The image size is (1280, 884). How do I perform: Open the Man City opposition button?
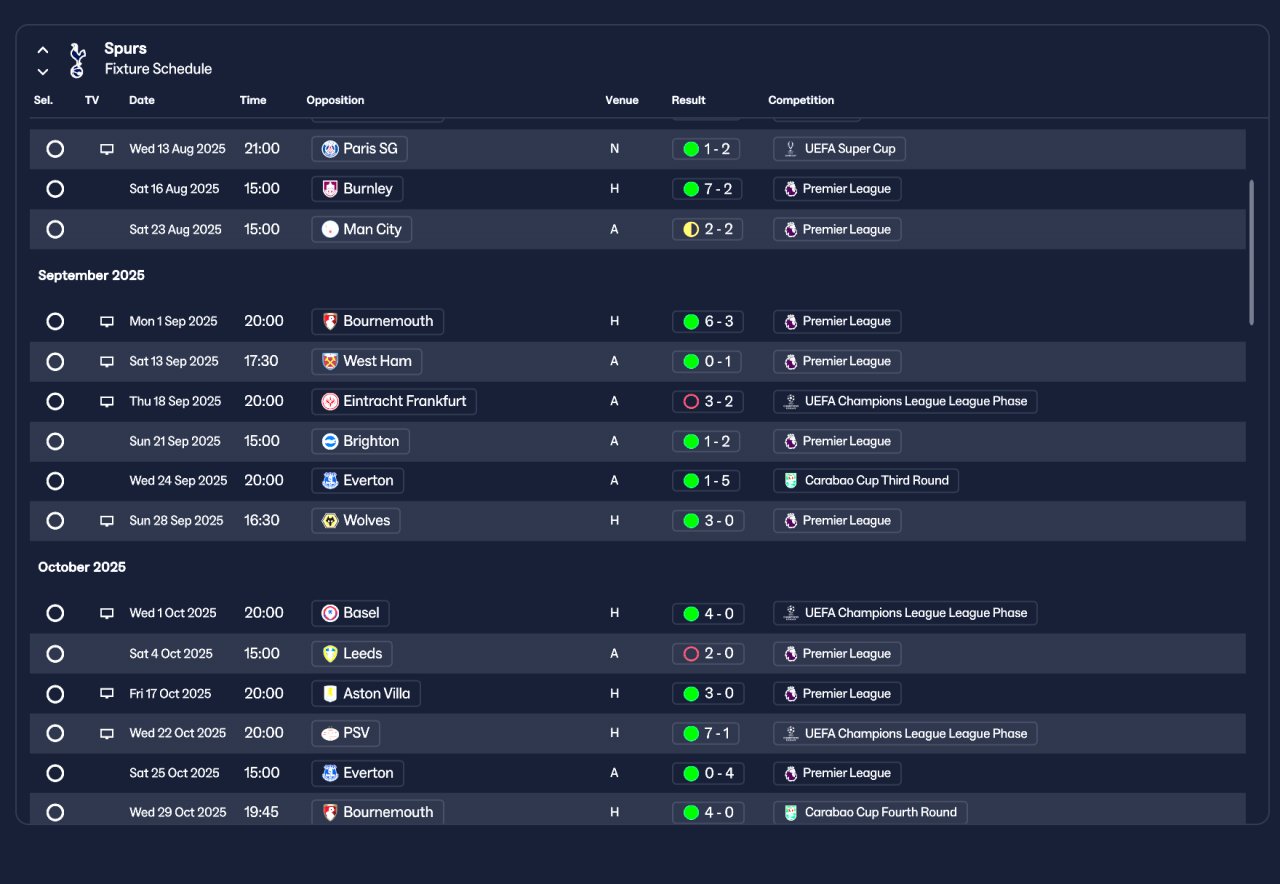362,229
